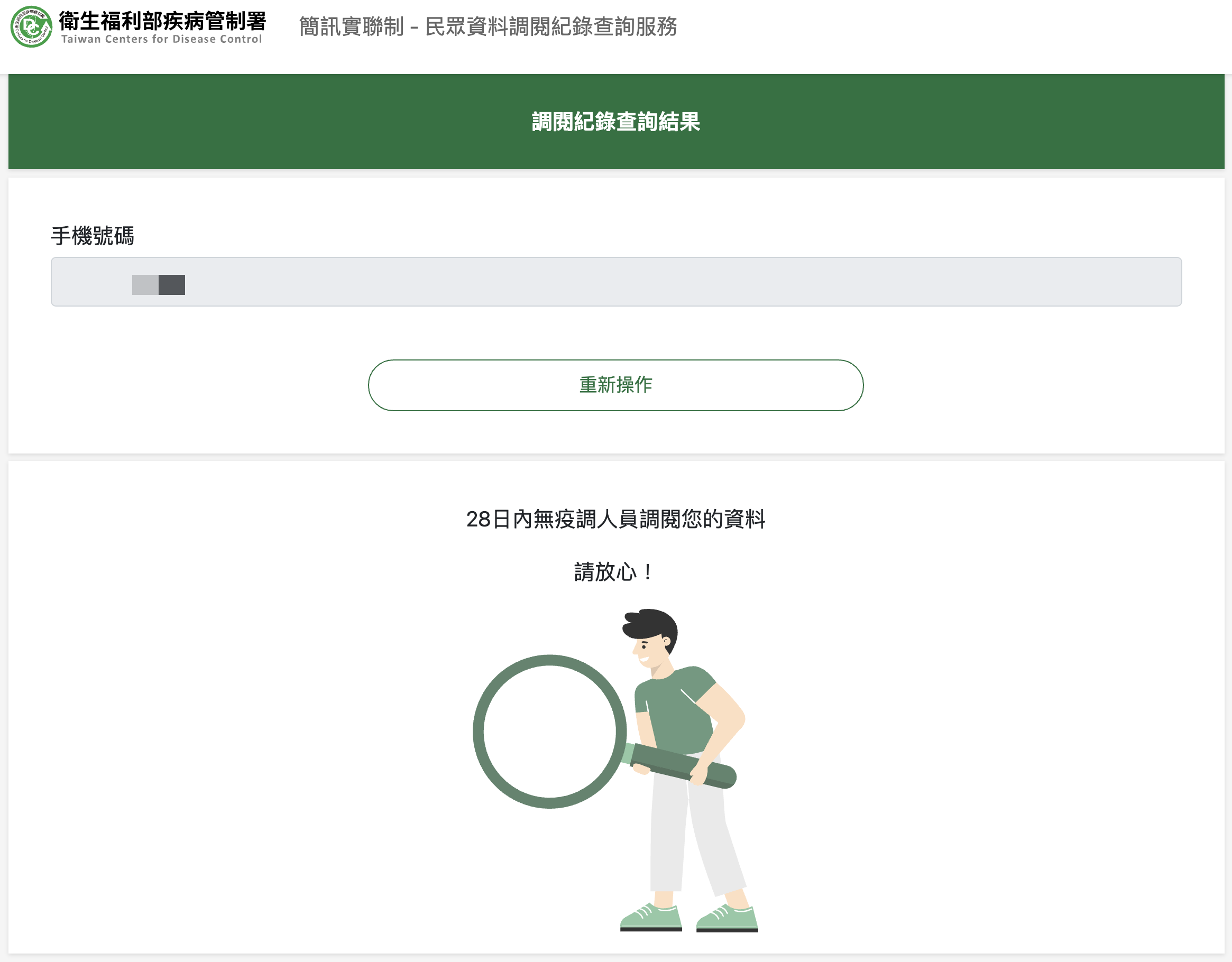Click the 調閱紀錄查詢結果 green banner heading
Screen dimensions: 1232x962
616,122
